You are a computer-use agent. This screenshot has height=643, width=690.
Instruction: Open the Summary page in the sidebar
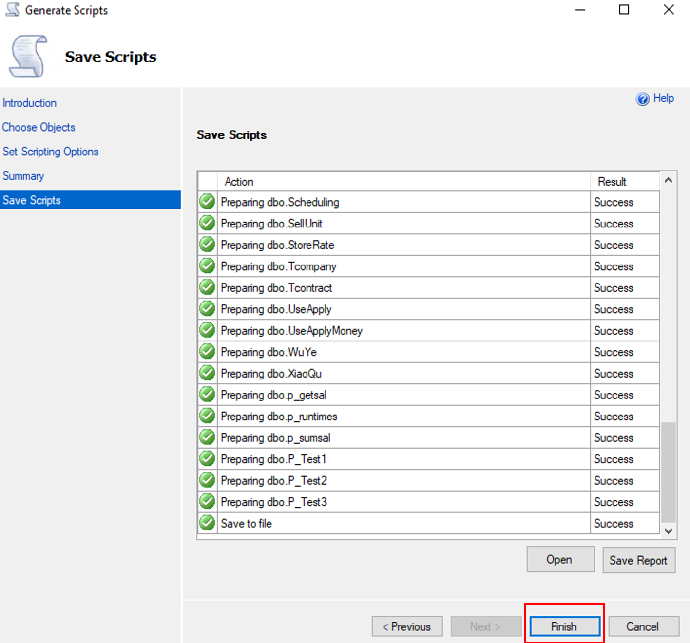23,176
